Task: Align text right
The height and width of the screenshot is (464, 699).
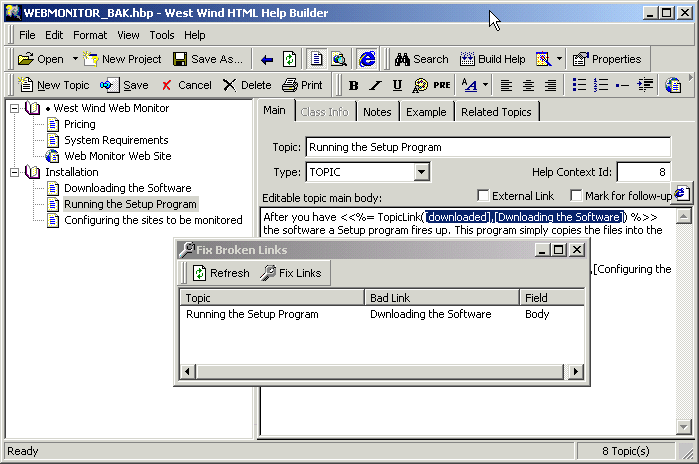Action: tap(551, 85)
